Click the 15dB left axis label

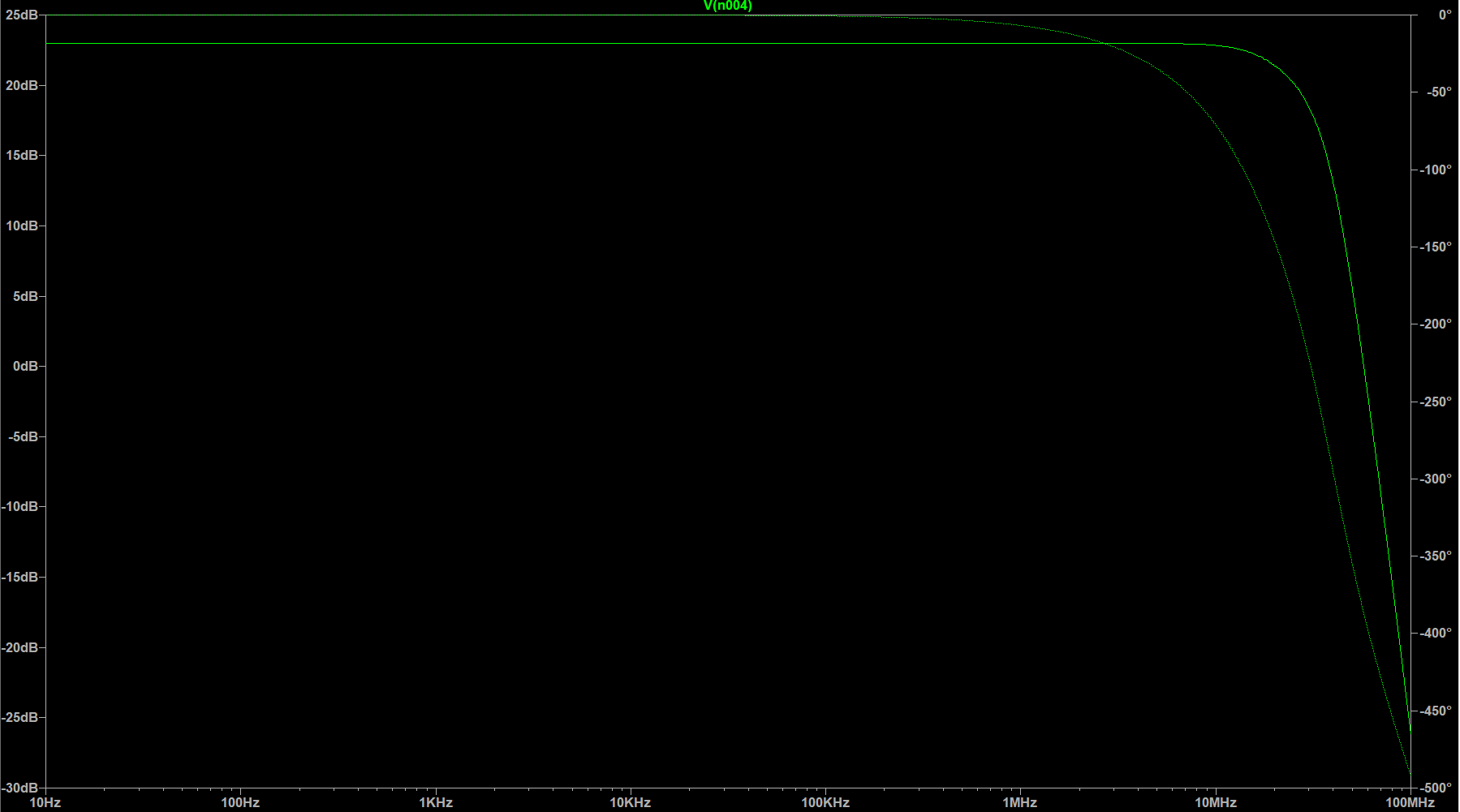21,155
